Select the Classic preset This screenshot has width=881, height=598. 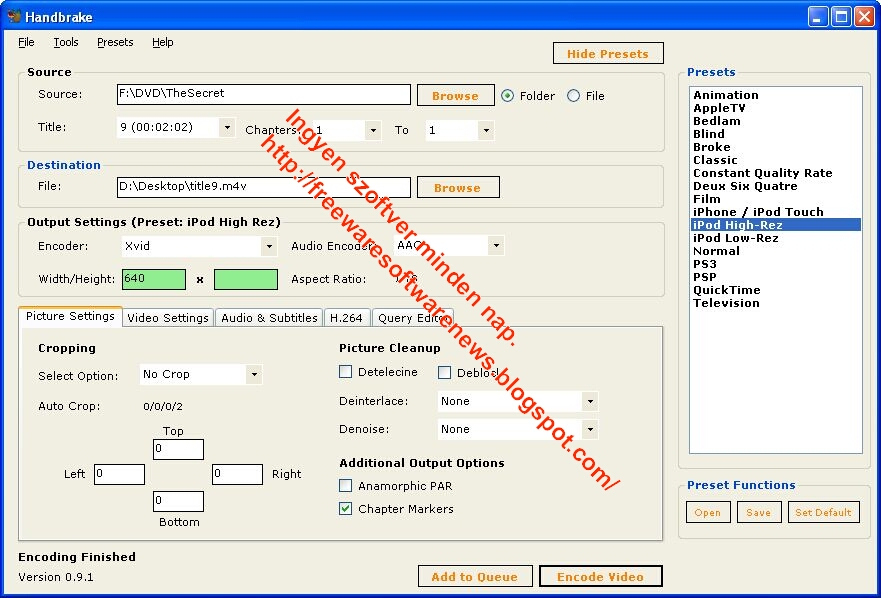pos(775,160)
